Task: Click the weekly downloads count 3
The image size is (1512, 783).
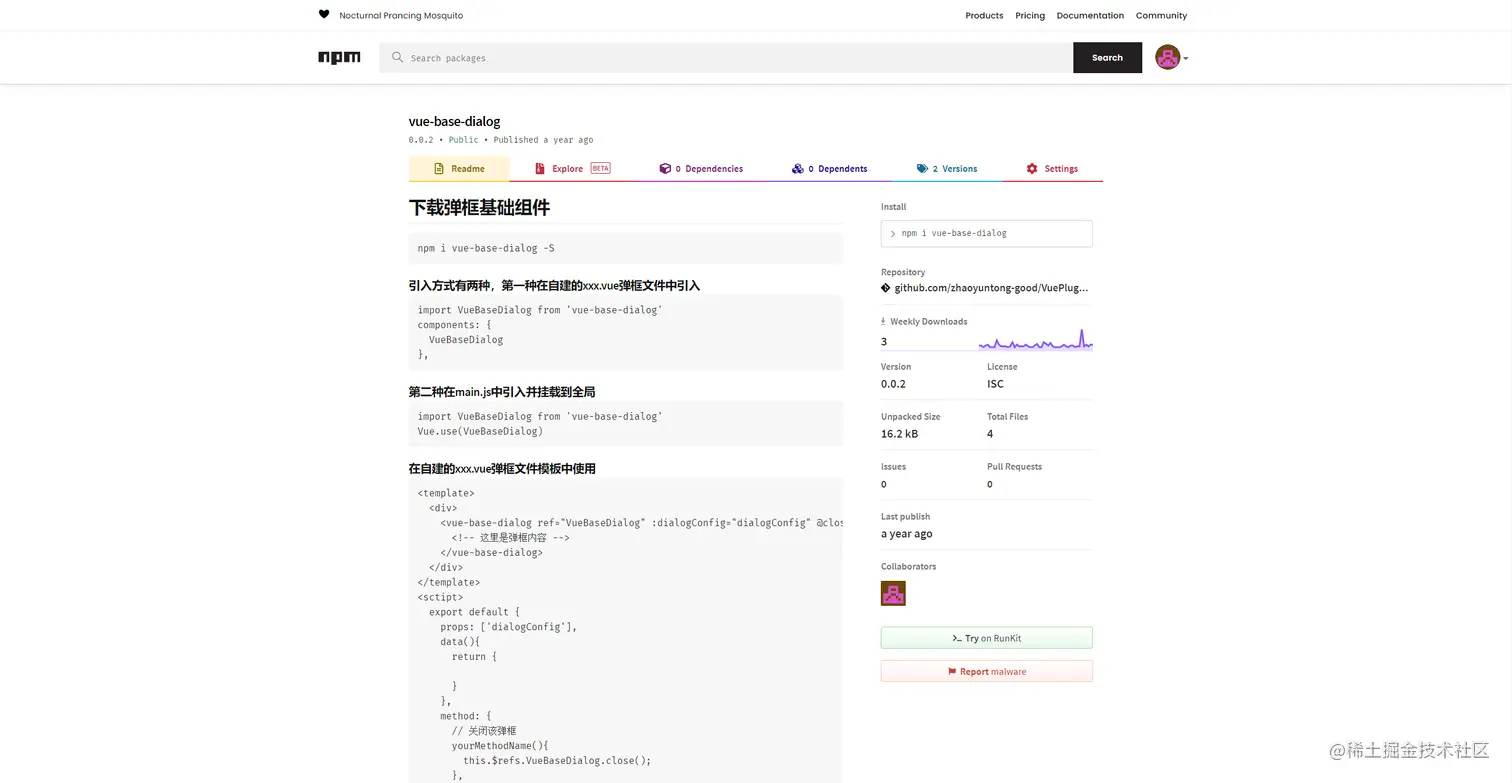Action: [x=884, y=341]
